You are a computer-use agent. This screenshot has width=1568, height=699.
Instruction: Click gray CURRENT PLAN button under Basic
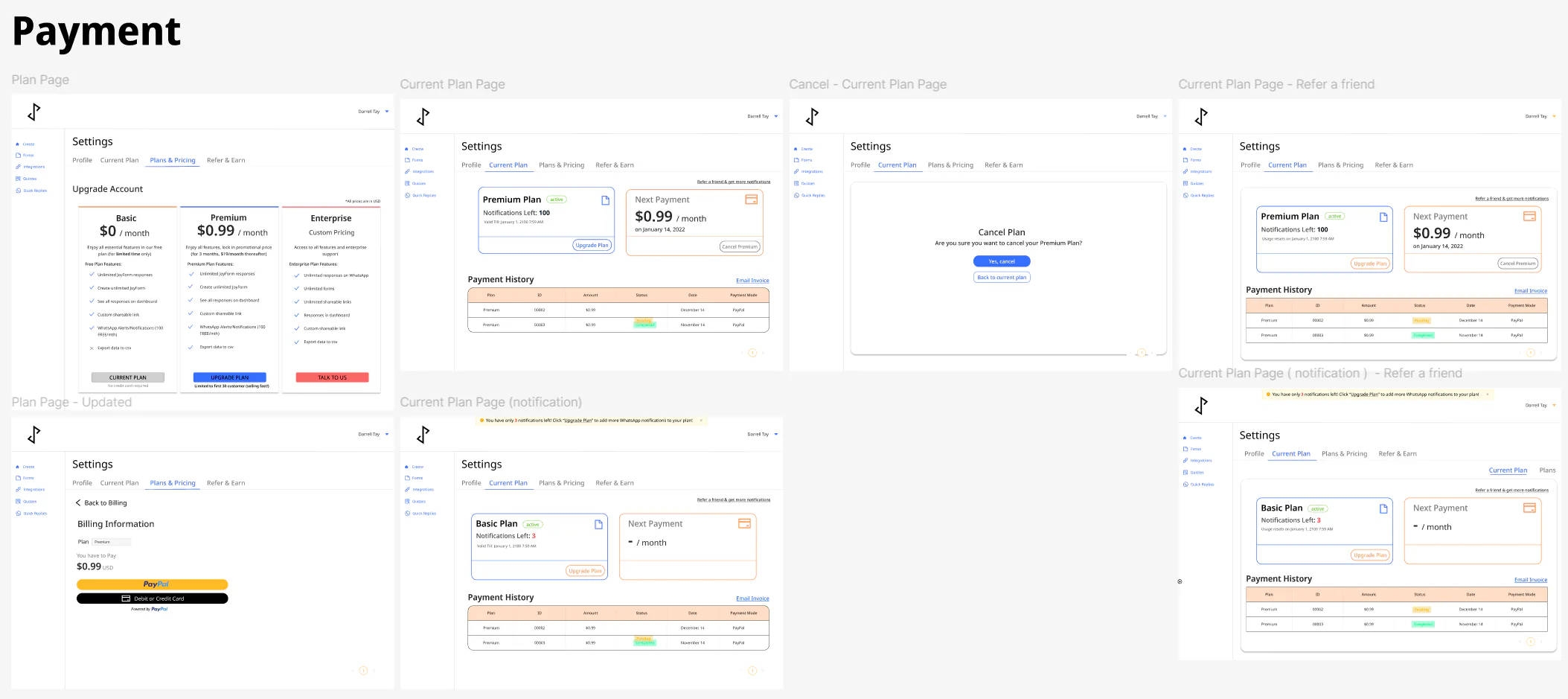point(127,377)
